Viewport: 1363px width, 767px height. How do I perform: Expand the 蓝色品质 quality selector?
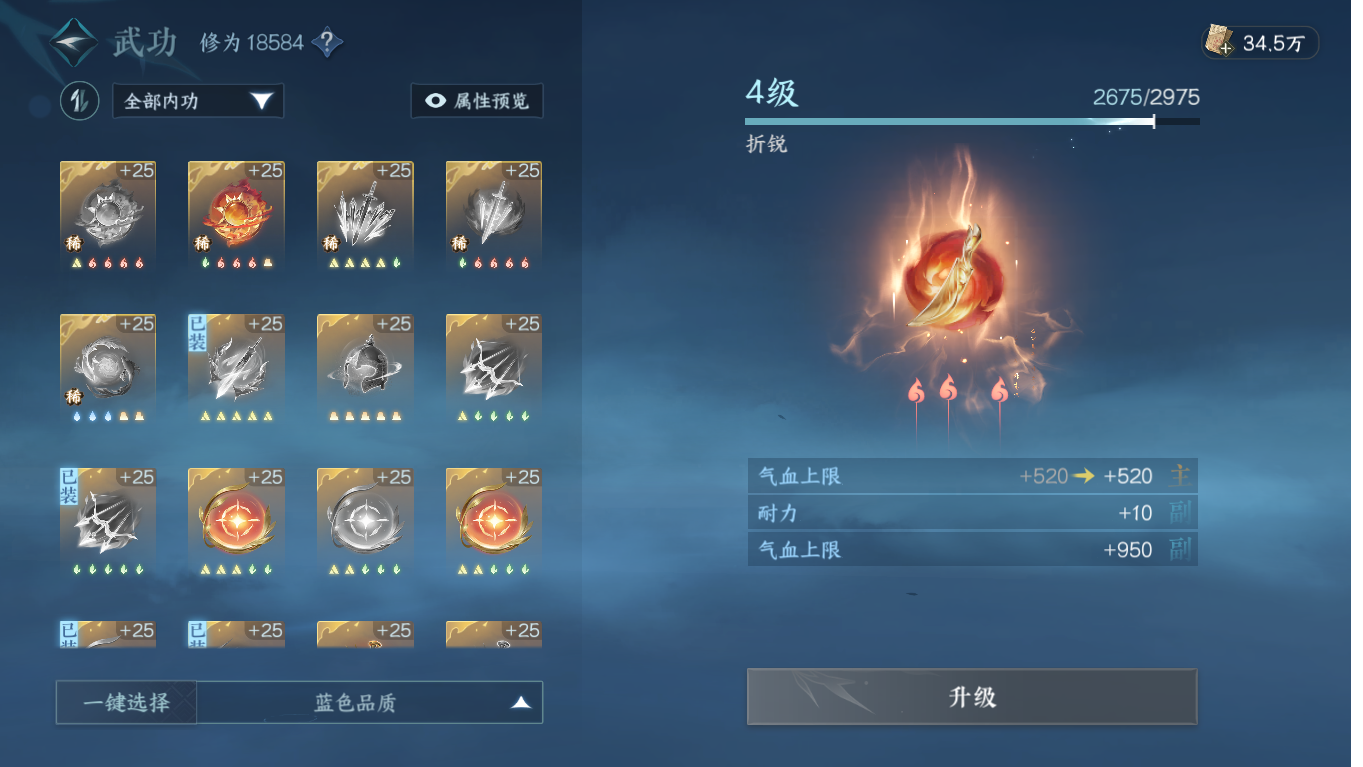(370, 702)
